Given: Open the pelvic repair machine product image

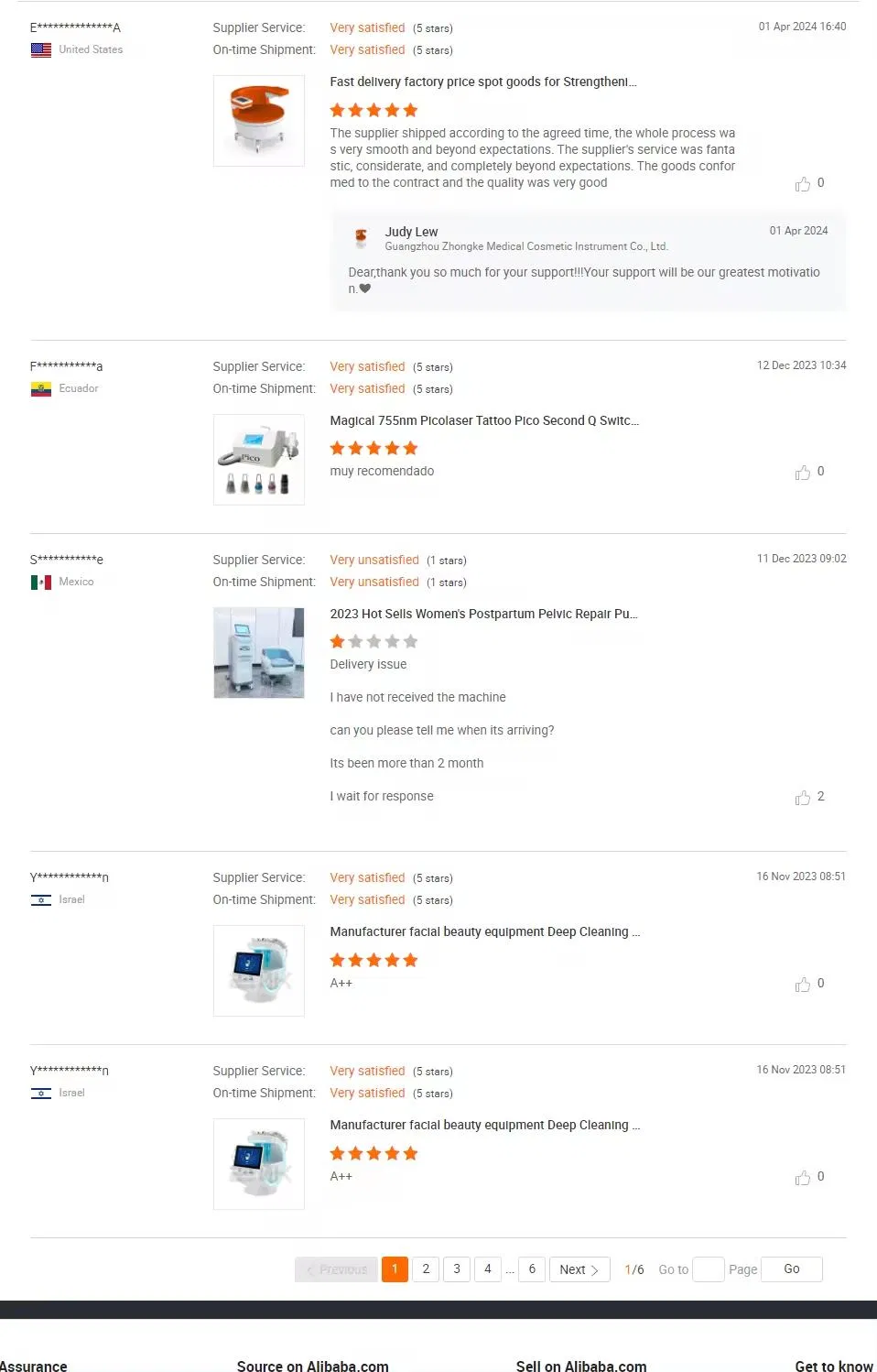Looking at the screenshot, I should 259,653.
